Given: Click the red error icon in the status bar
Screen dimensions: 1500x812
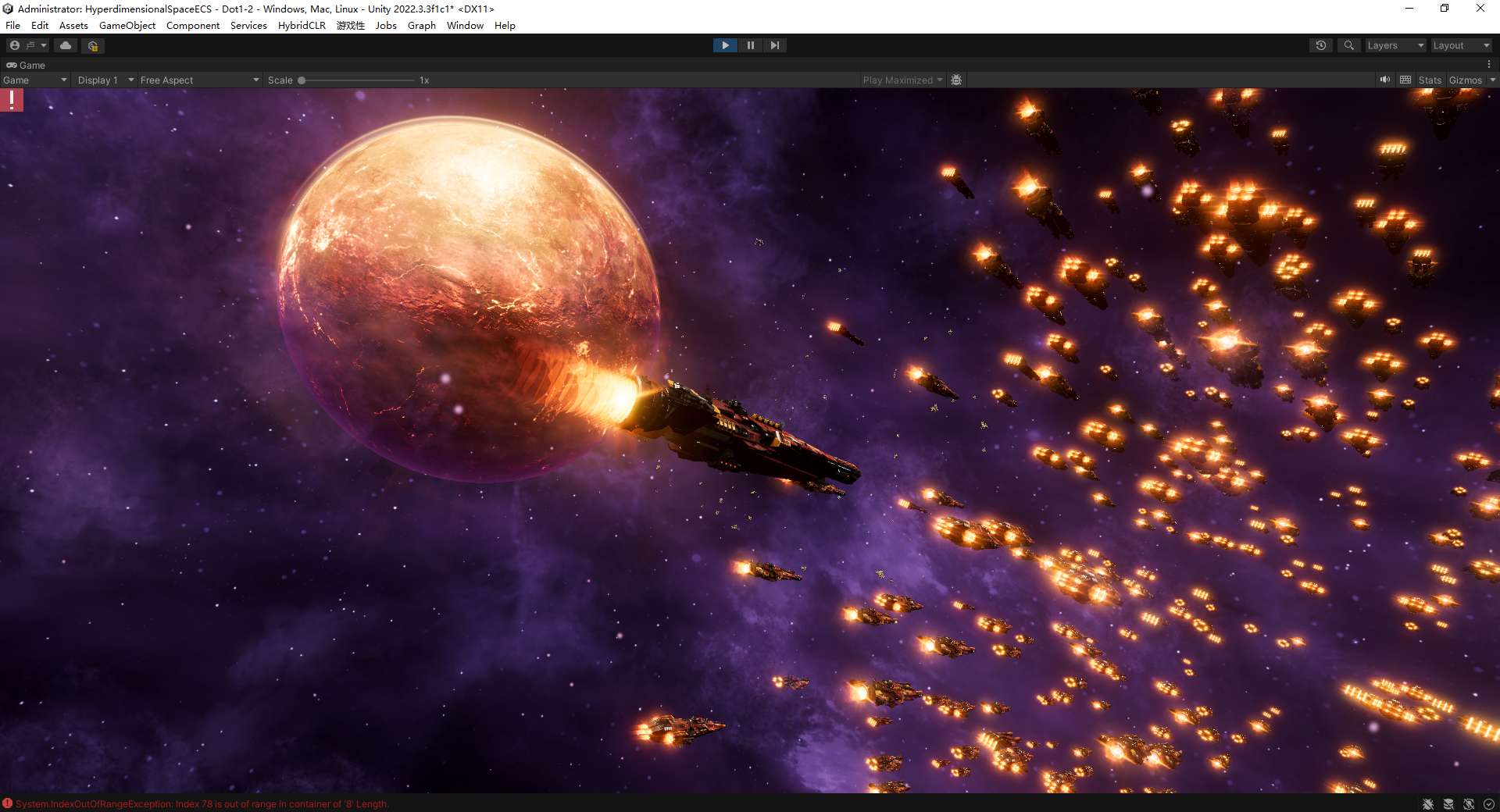Looking at the screenshot, I should [x=7, y=803].
